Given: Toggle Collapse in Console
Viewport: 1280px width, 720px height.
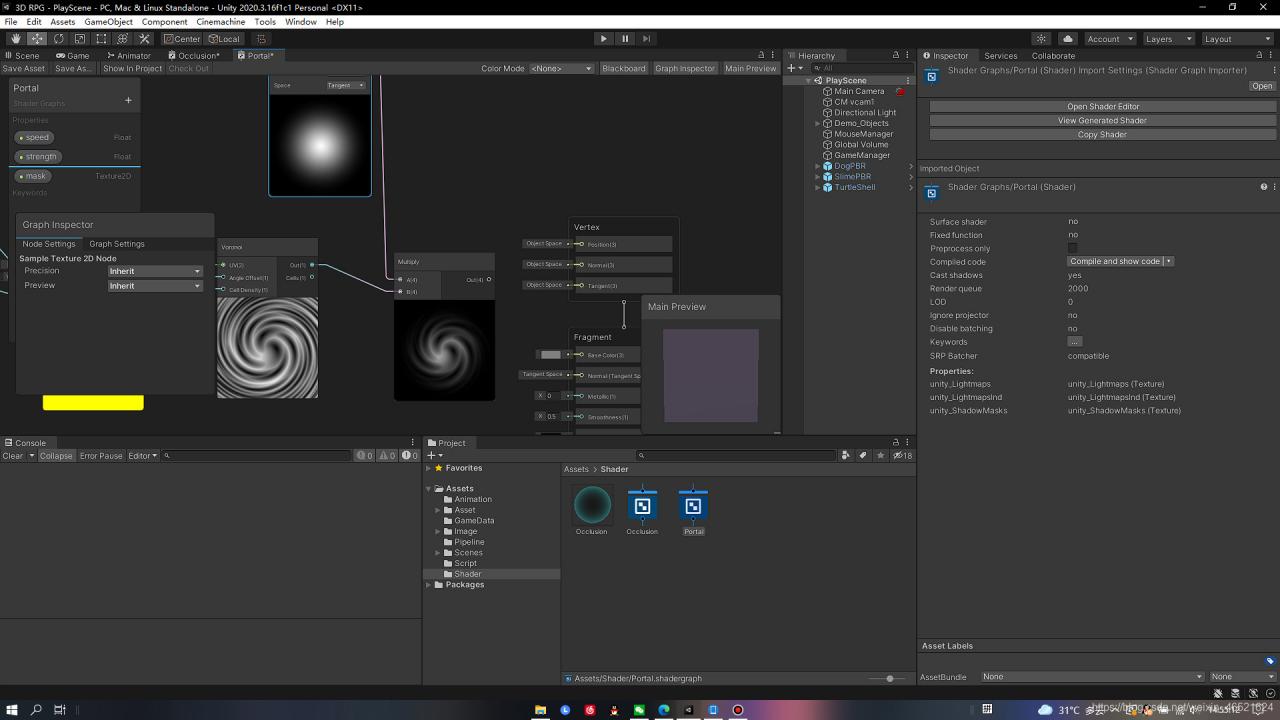Looking at the screenshot, I should 56,455.
